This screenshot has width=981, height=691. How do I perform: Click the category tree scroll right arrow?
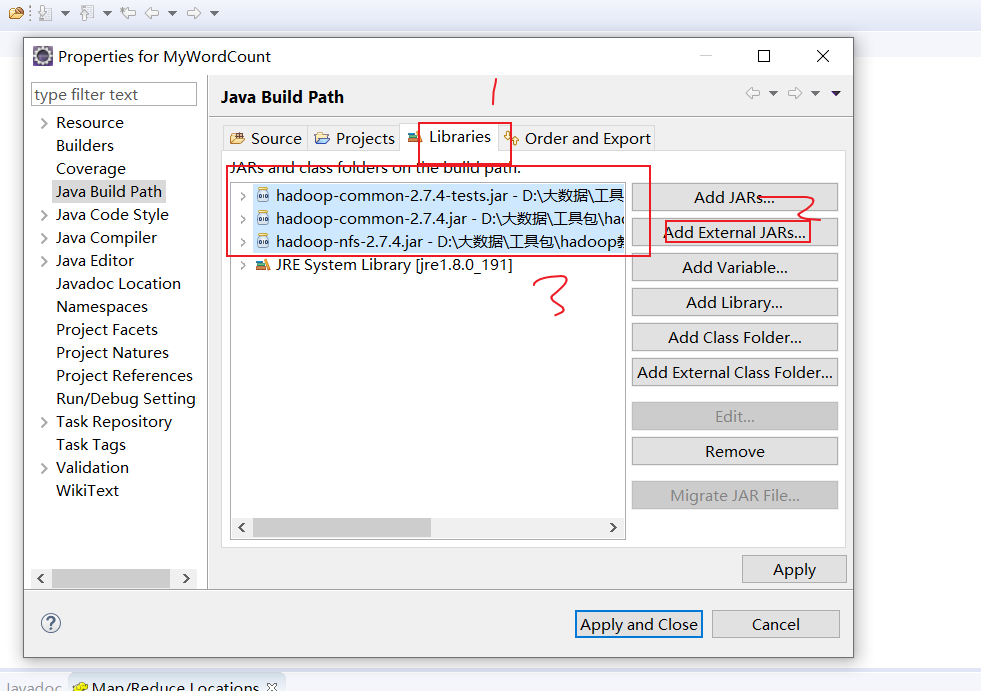click(186, 578)
